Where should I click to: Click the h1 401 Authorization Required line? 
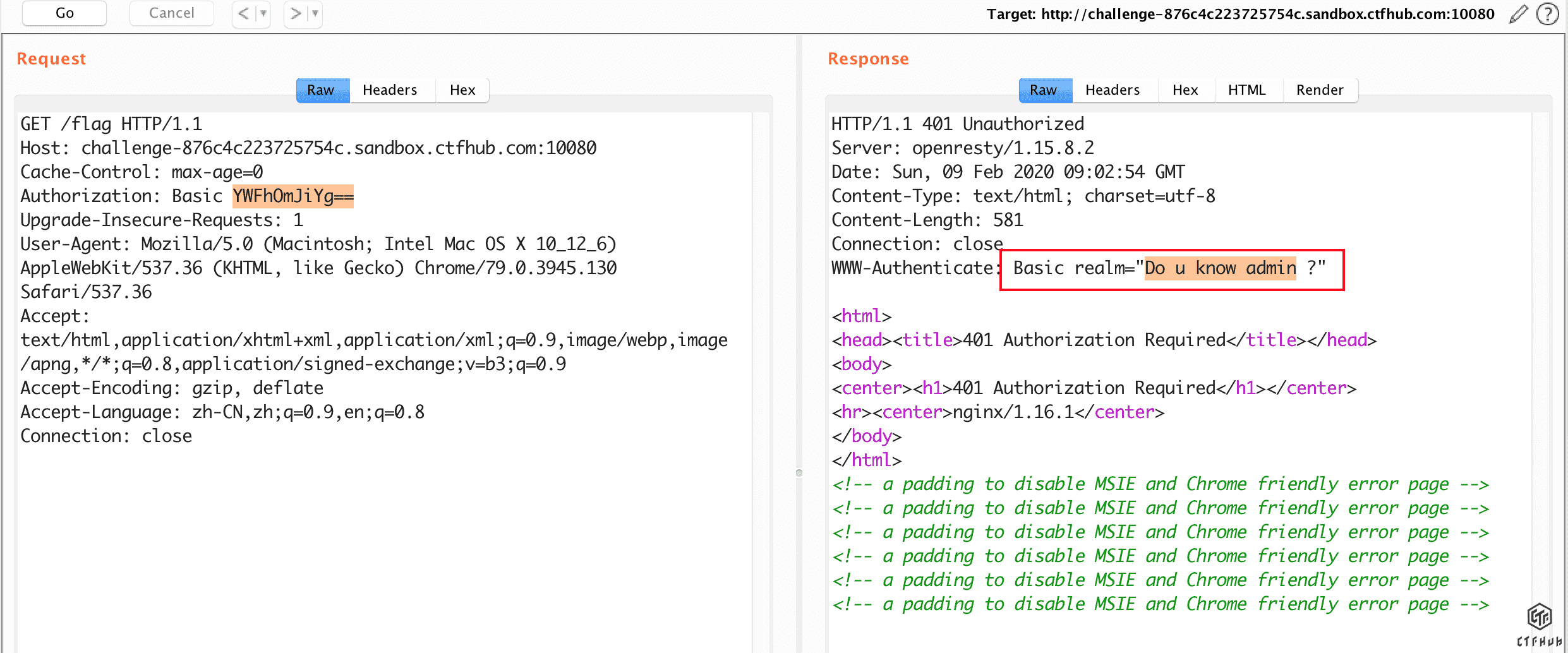(x=1094, y=388)
